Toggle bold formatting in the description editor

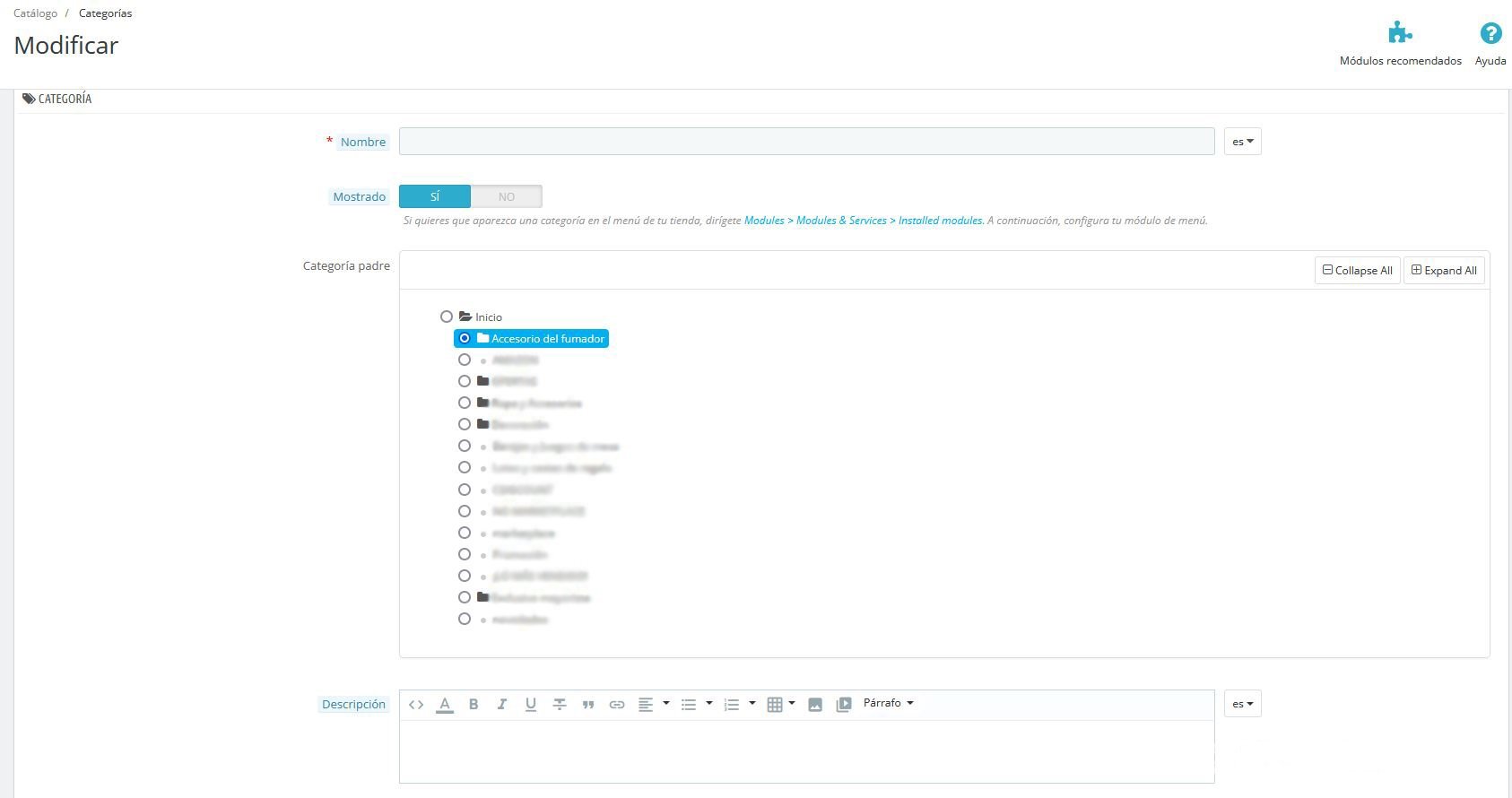pyautogui.click(x=474, y=705)
